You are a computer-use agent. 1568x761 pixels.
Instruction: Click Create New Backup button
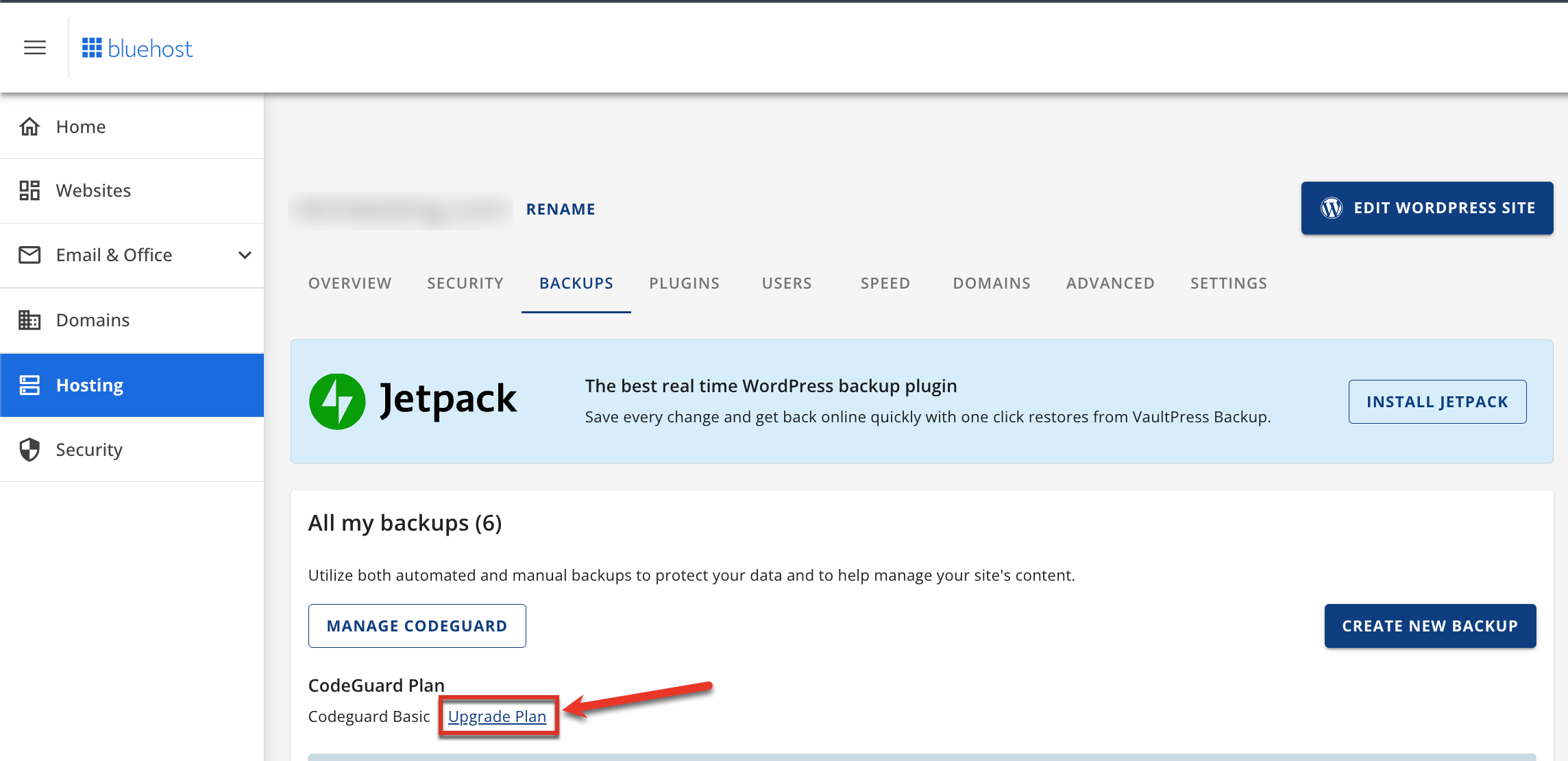tap(1430, 626)
